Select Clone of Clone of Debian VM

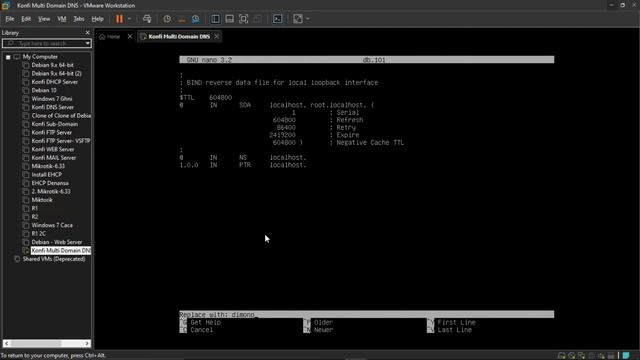[x=61, y=116]
